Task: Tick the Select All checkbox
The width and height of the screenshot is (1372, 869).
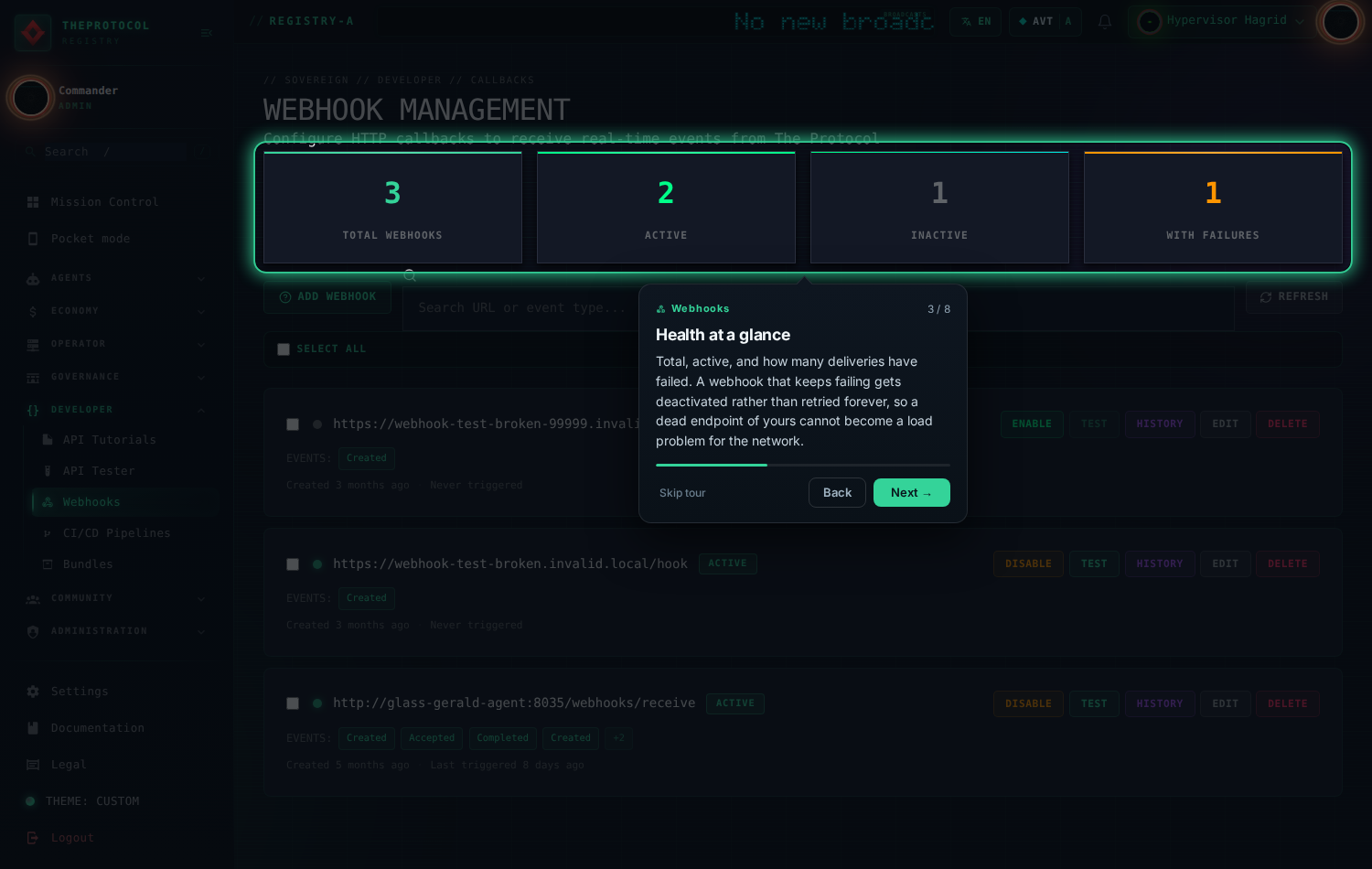Action: [284, 349]
